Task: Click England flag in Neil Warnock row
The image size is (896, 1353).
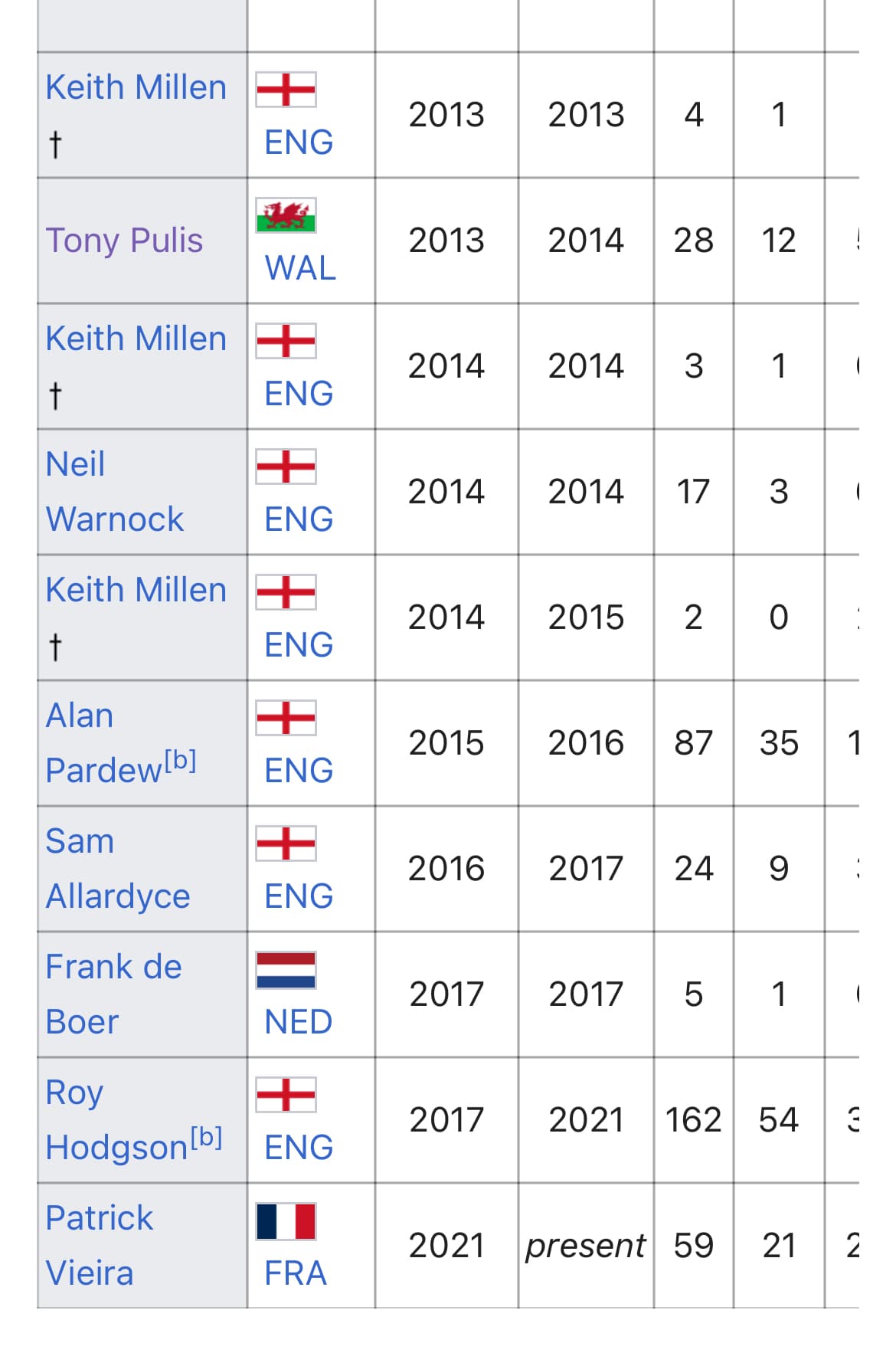Action: pyautogui.click(x=286, y=467)
